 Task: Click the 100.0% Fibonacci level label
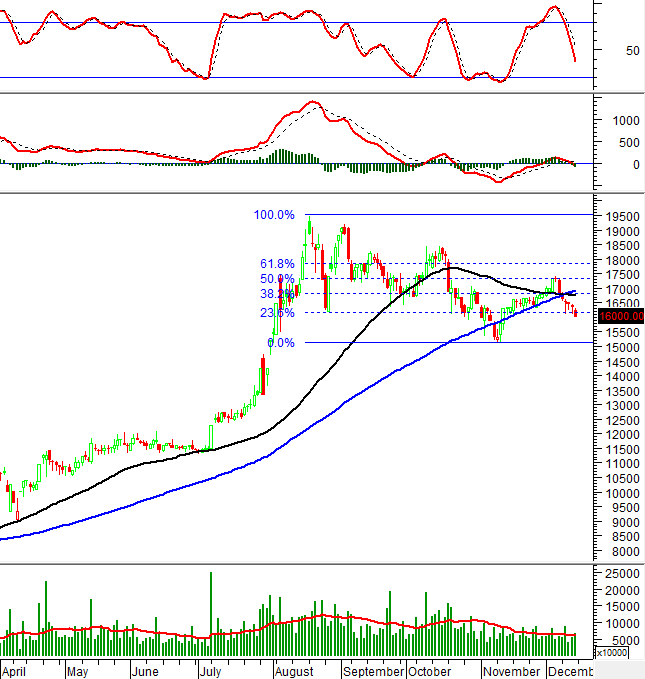(x=273, y=215)
